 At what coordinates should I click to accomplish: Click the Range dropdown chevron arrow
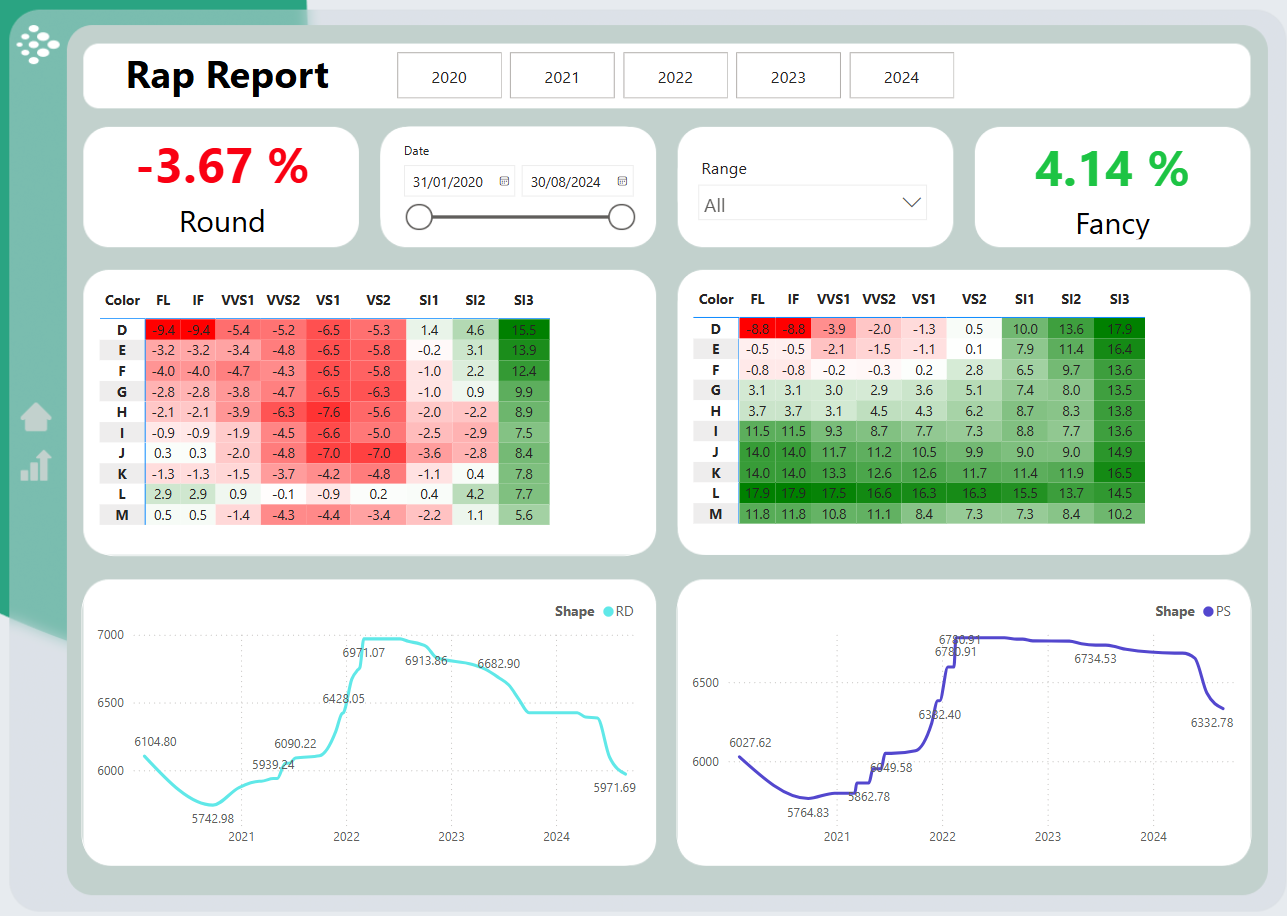coord(911,203)
